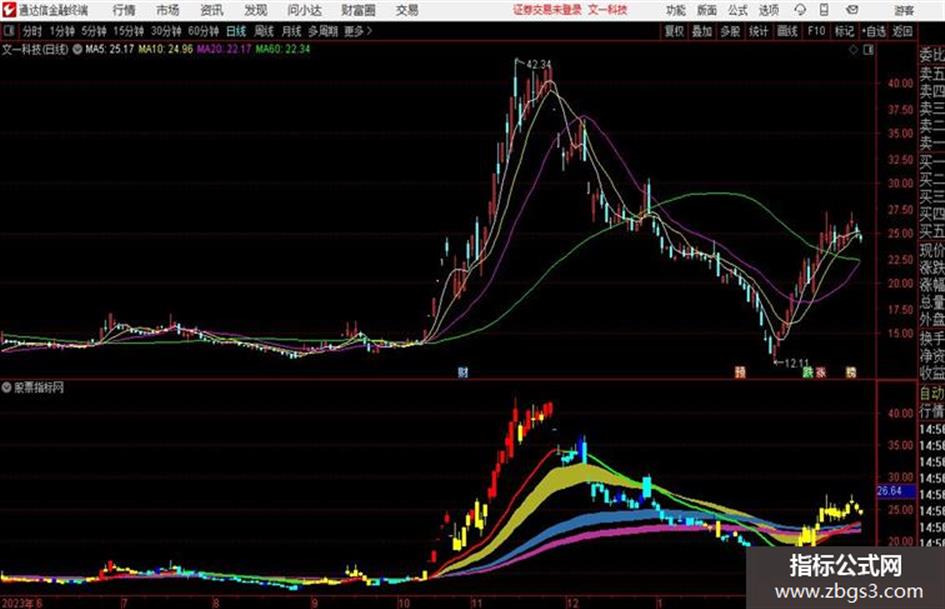This screenshot has height=609, width=945.
Task: Open the 财富圈 menu
Action: click(358, 10)
